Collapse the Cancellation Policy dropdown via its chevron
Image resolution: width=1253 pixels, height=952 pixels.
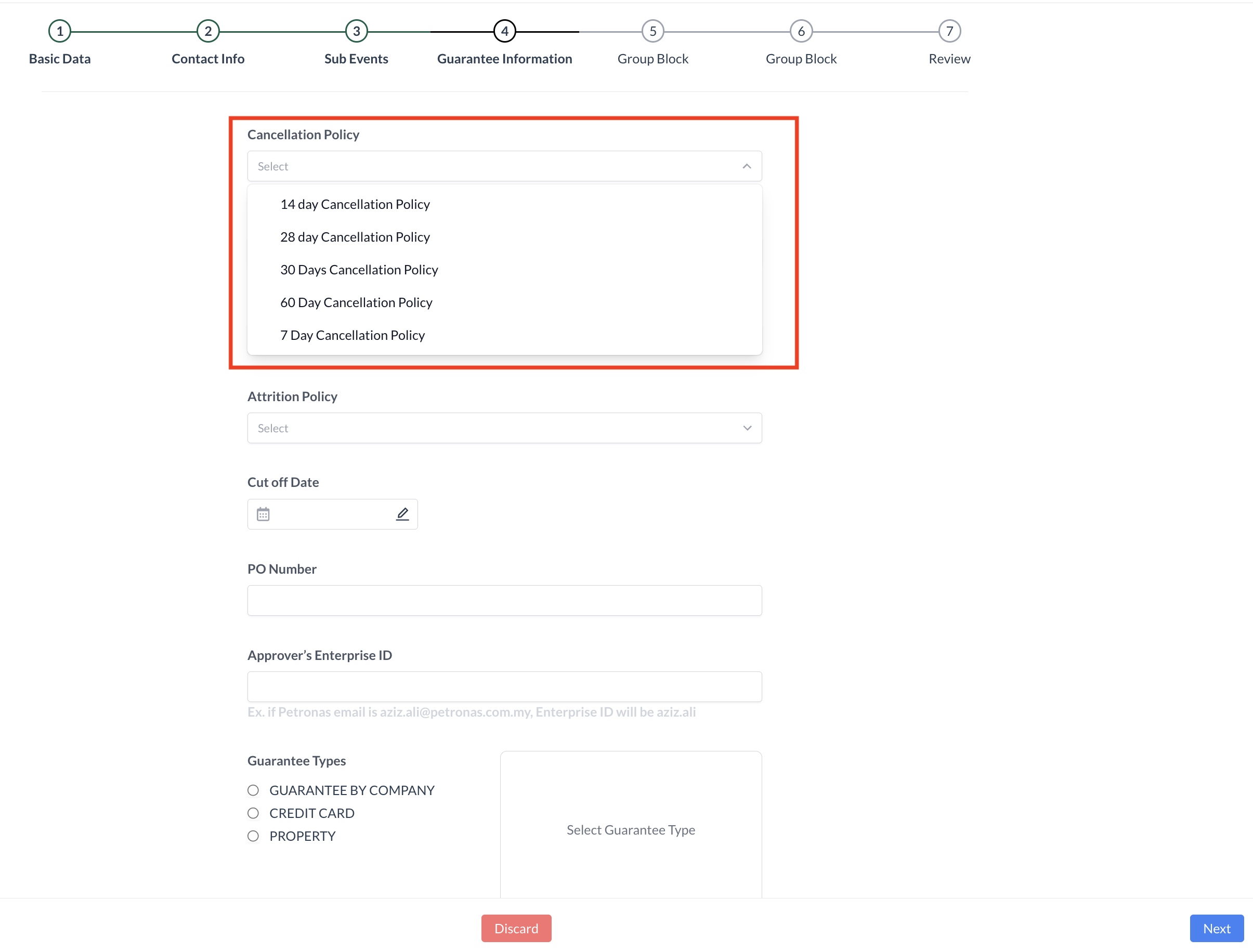tap(746, 166)
